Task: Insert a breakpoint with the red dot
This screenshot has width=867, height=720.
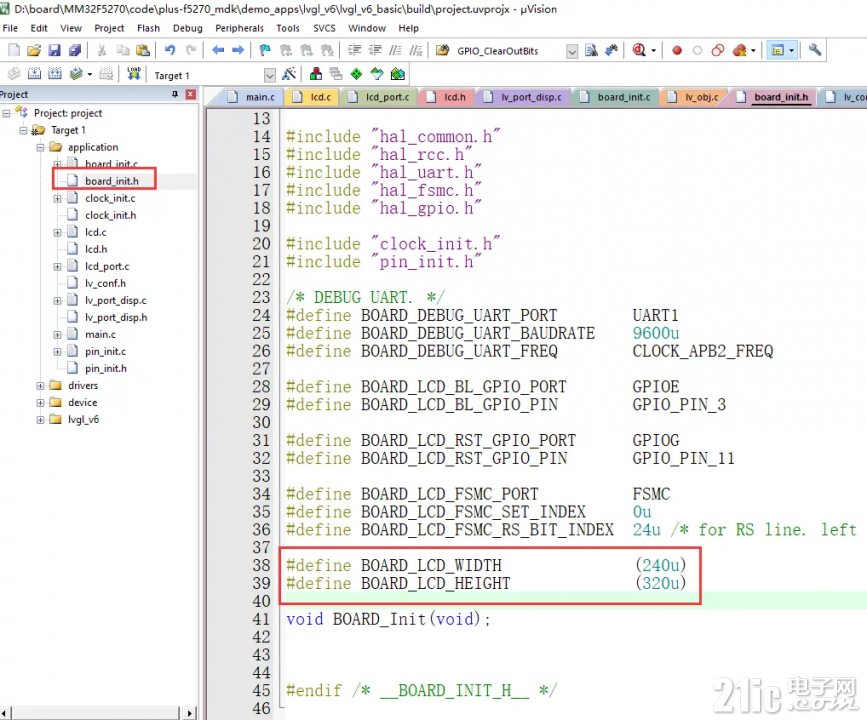Action: coord(677,50)
